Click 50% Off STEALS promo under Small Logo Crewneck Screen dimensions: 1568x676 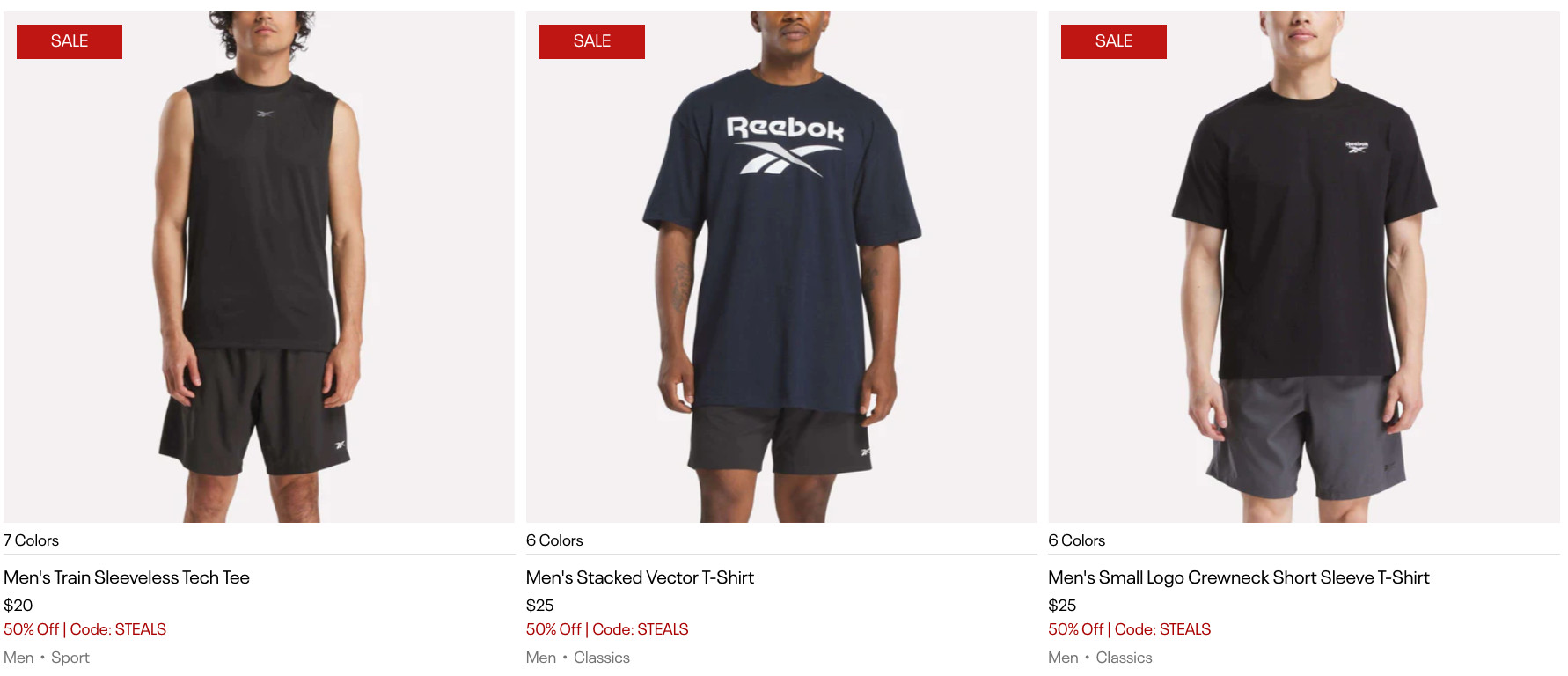click(x=1130, y=629)
